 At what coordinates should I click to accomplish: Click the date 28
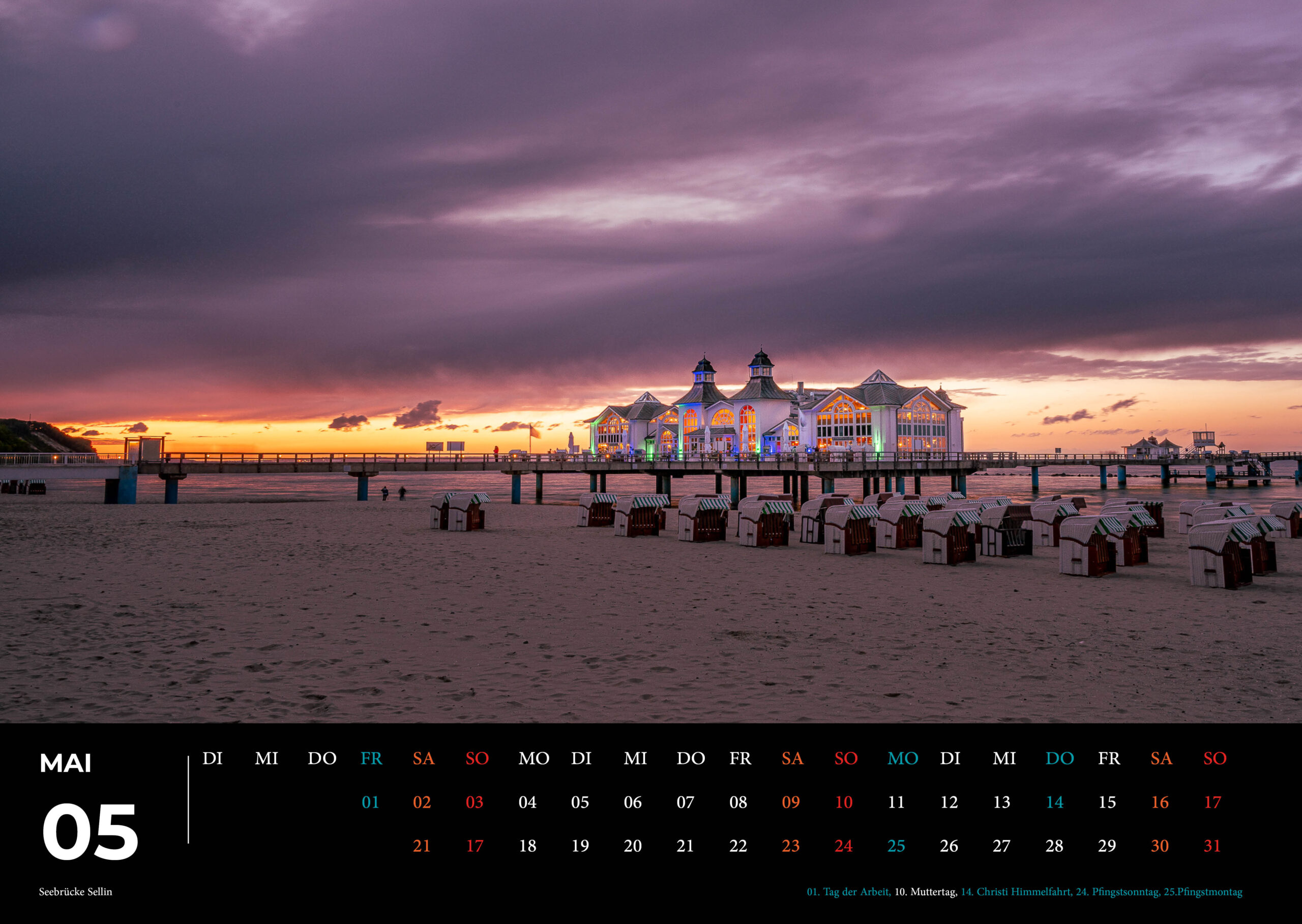click(x=1054, y=846)
